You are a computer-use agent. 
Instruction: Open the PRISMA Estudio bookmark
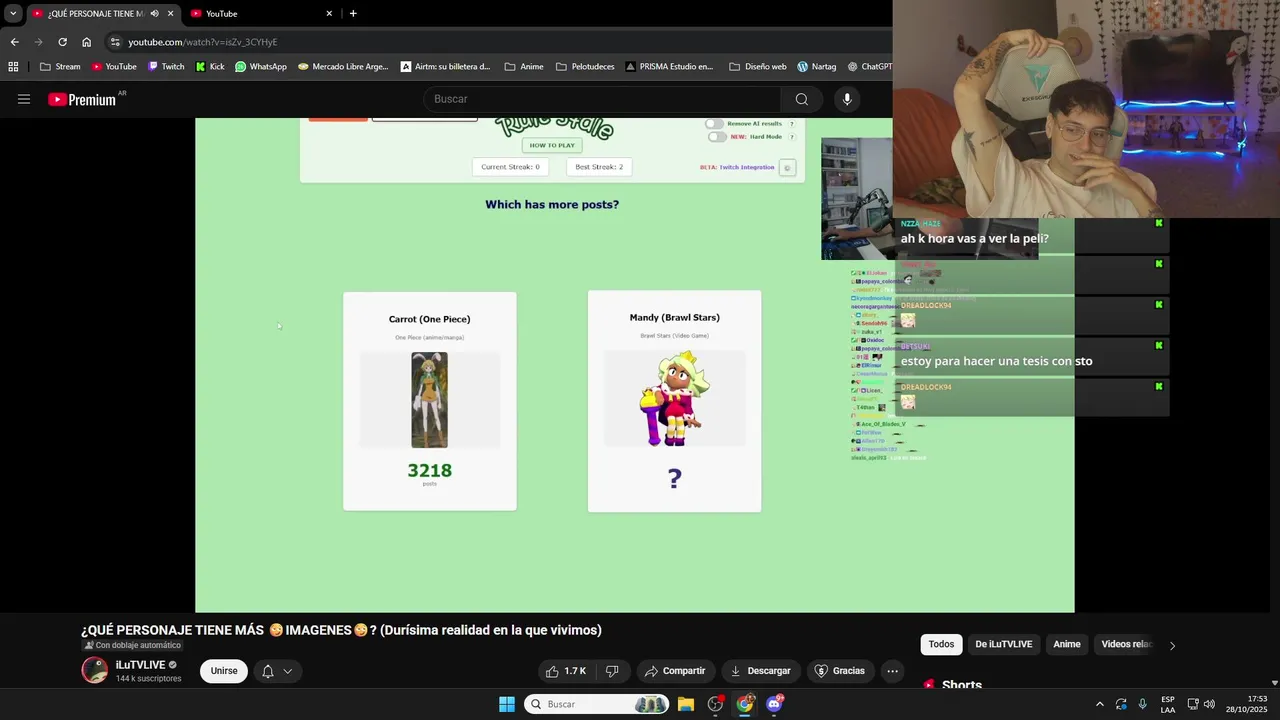click(x=669, y=67)
